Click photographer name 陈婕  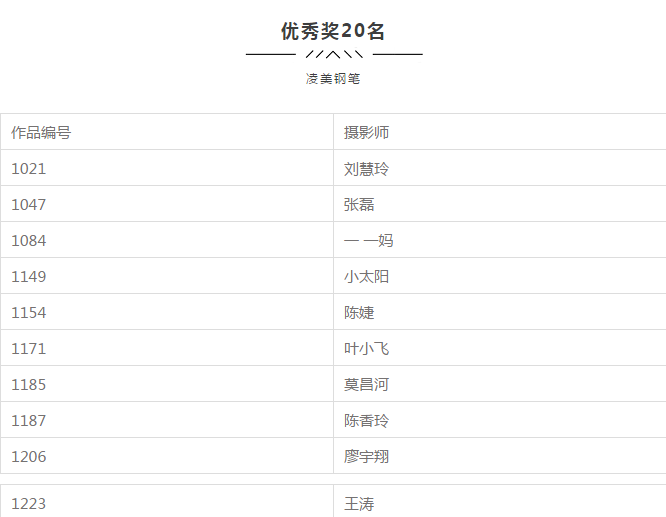coord(359,313)
